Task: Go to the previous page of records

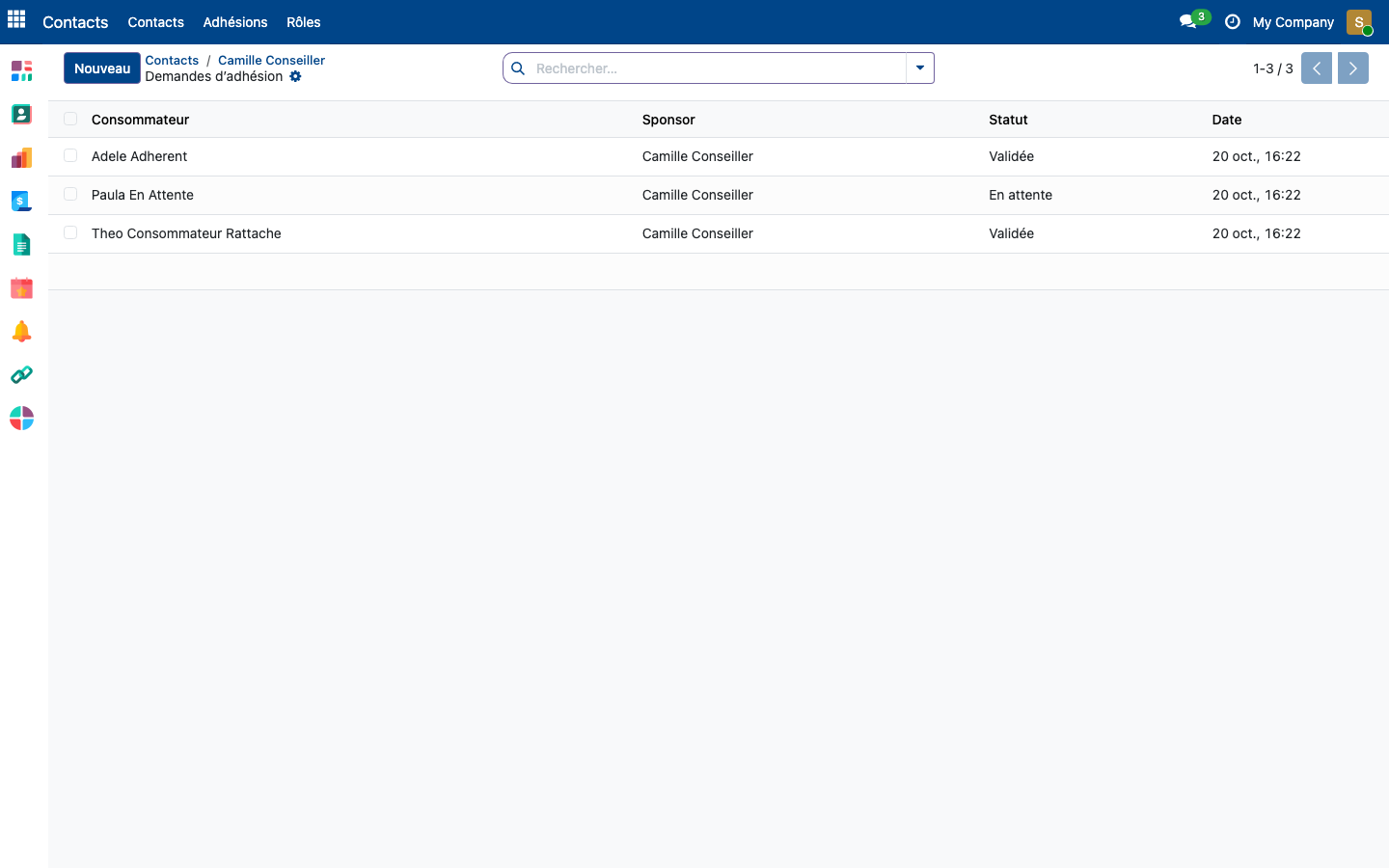Action: pyautogui.click(x=1317, y=68)
